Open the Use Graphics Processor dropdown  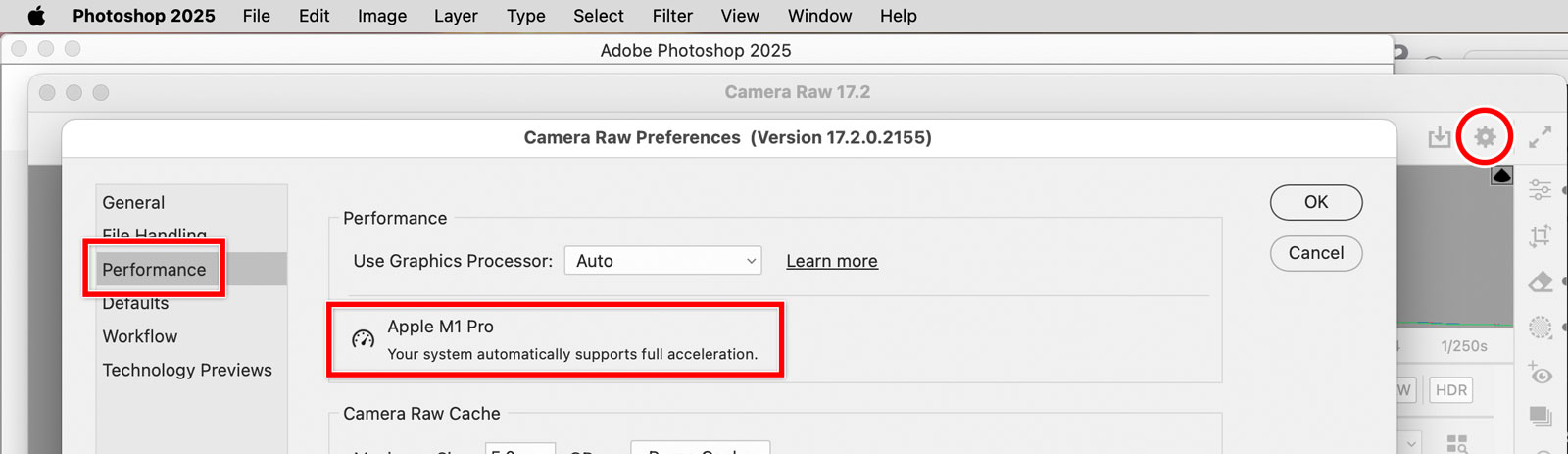662,261
